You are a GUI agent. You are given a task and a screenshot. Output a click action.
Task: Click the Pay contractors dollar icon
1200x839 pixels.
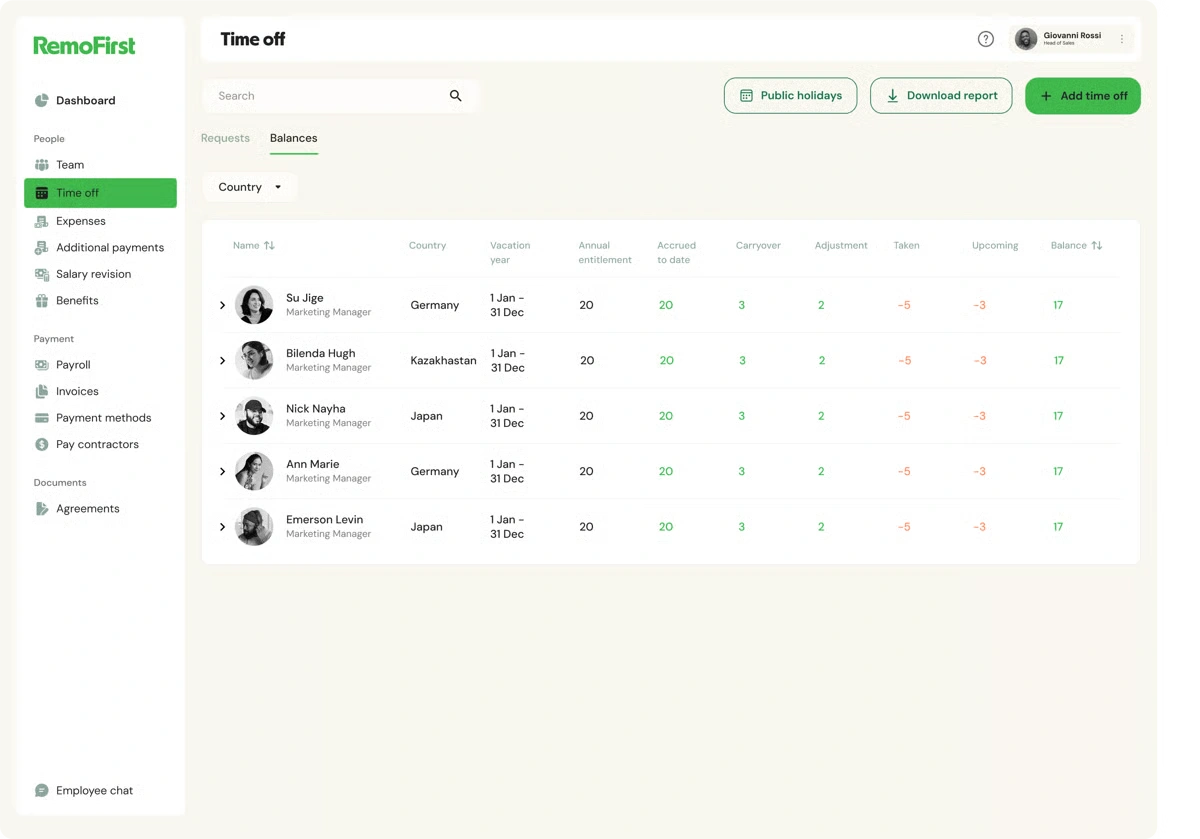pos(42,444)
